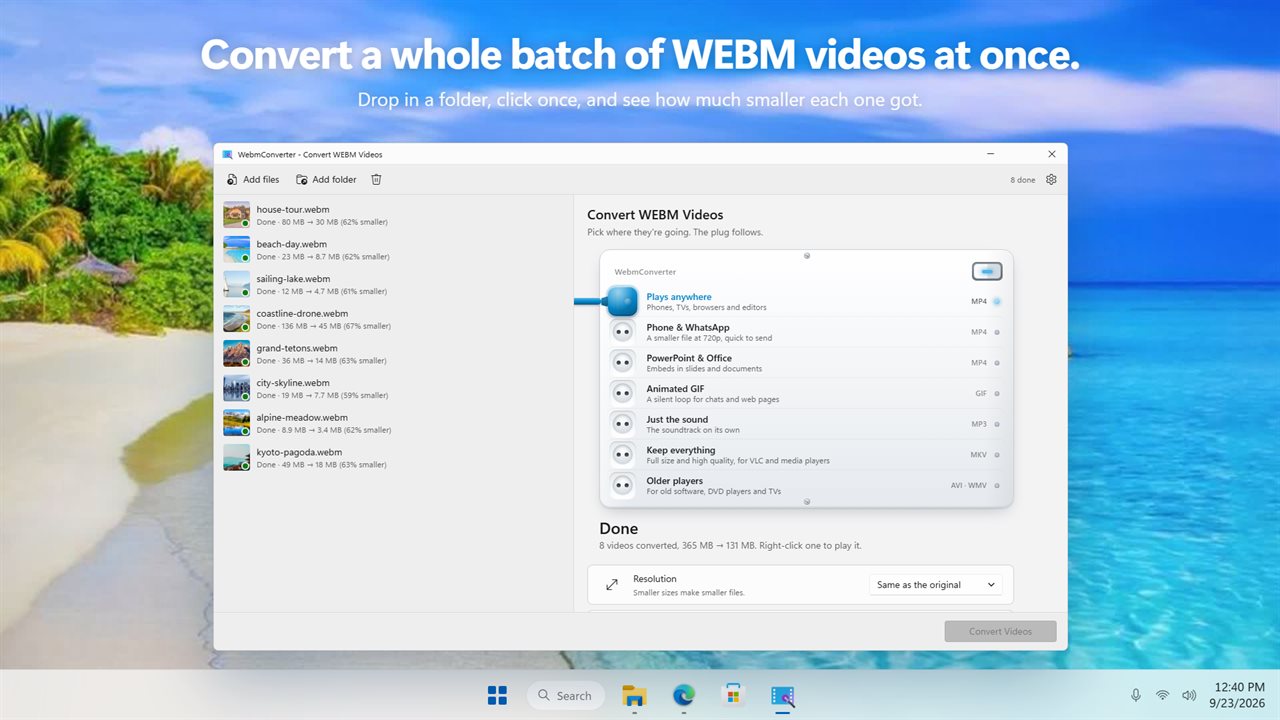Viewport: 1280px width, 720px height.
Task: Click the "8 done" status text
Action: (1023, 180)
